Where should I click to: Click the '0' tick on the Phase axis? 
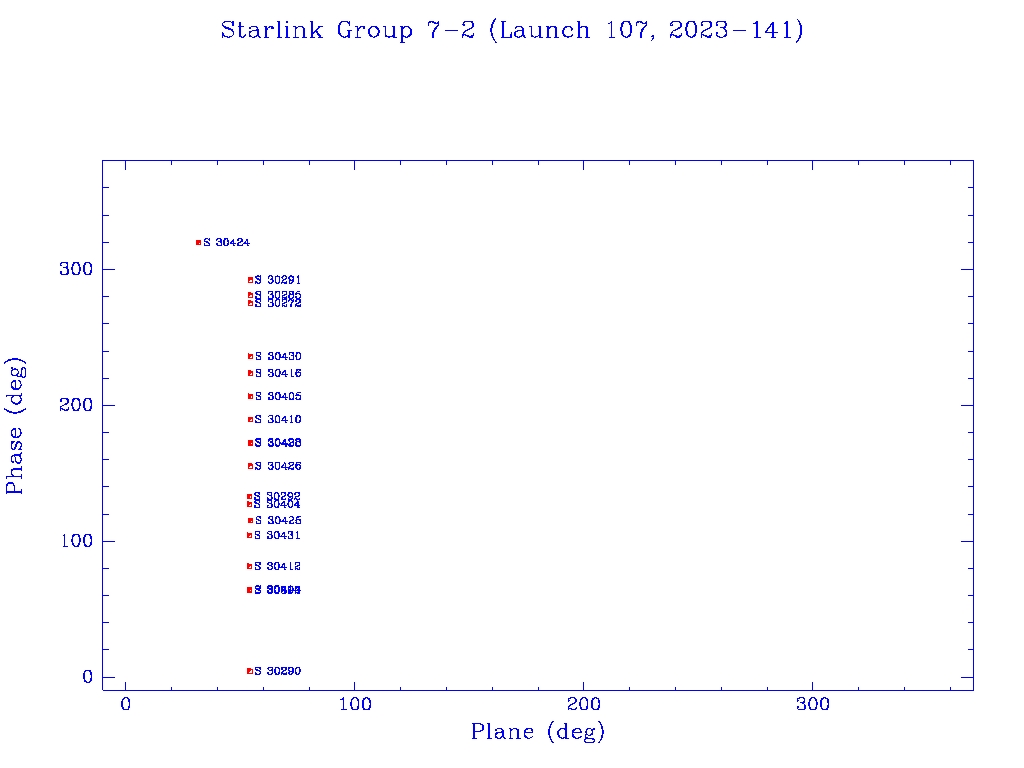coord(87,677)
